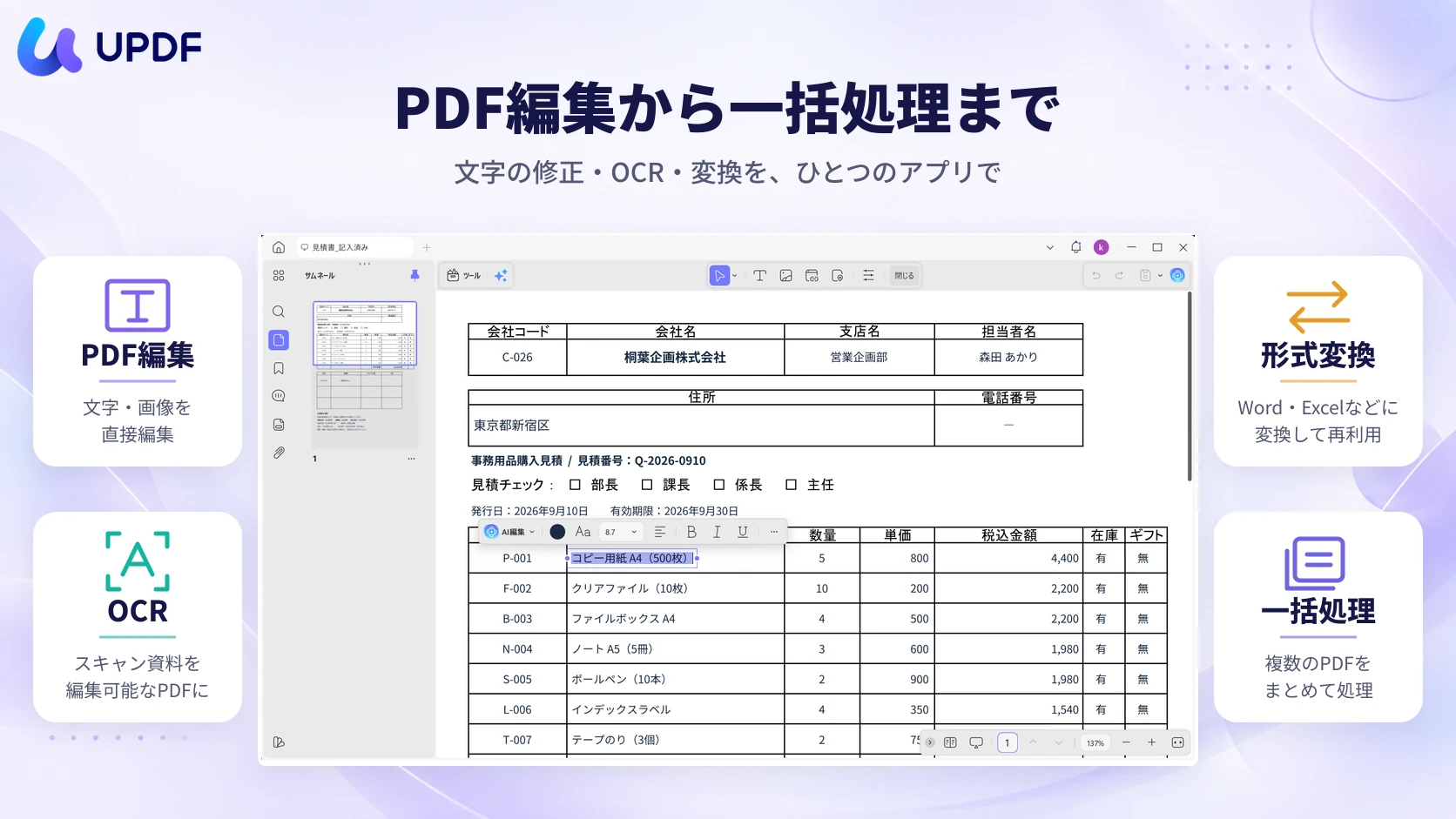Screen dimensions: 1456x819
Task: Start slideshow presentation mode in bottom bar
Action: (976, 742)
